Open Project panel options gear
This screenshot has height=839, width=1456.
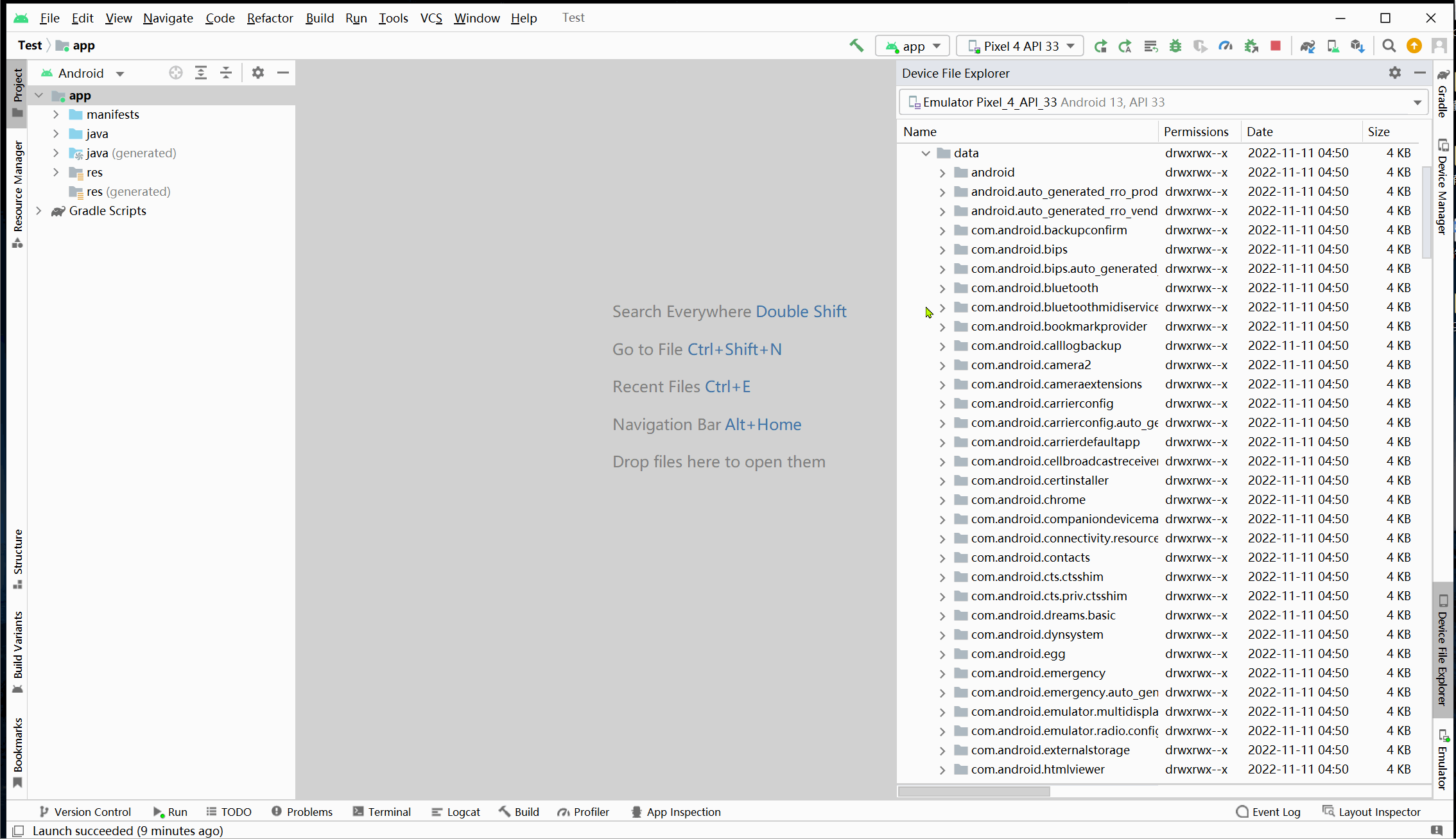click(x=258, y=73)
